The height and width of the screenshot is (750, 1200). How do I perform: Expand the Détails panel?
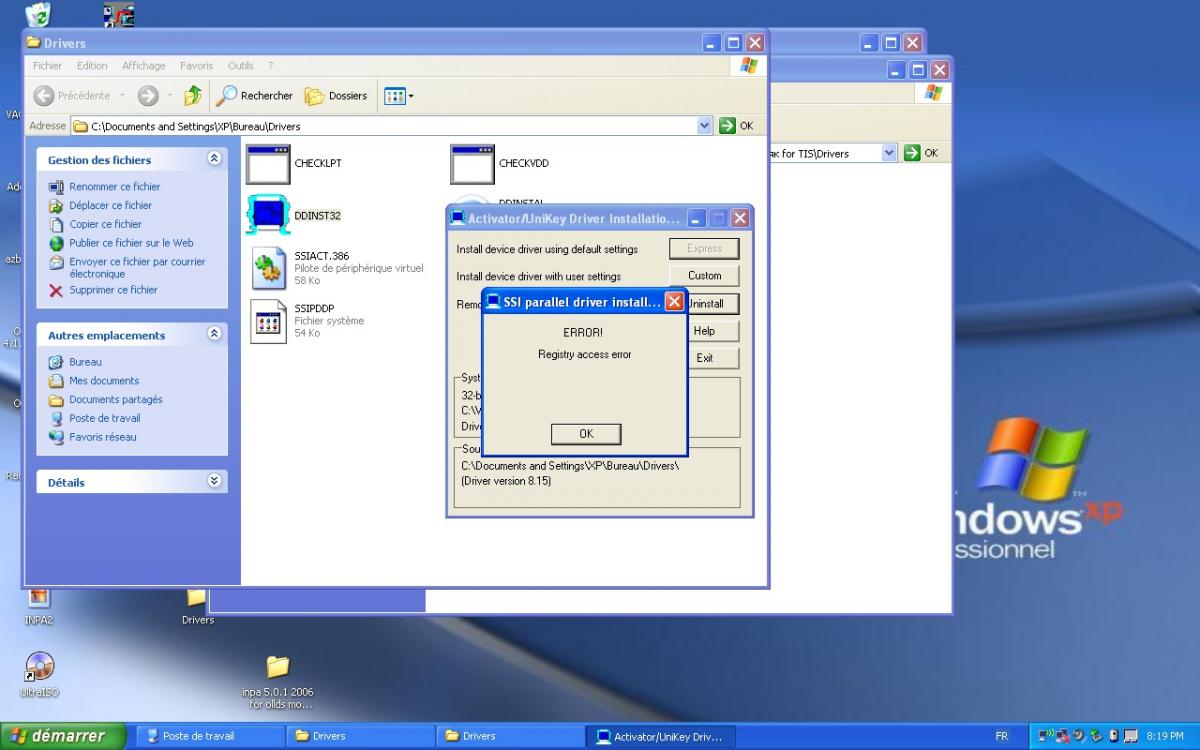(x=214, y=481)
